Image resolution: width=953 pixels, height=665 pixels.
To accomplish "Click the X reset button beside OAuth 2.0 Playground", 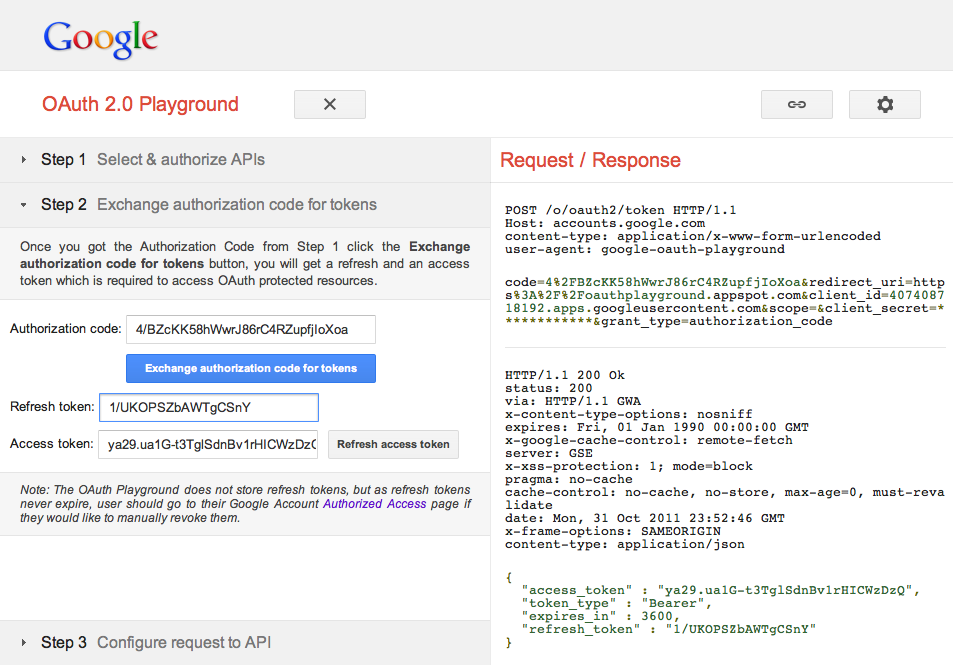I will click(x=330, y=105).
